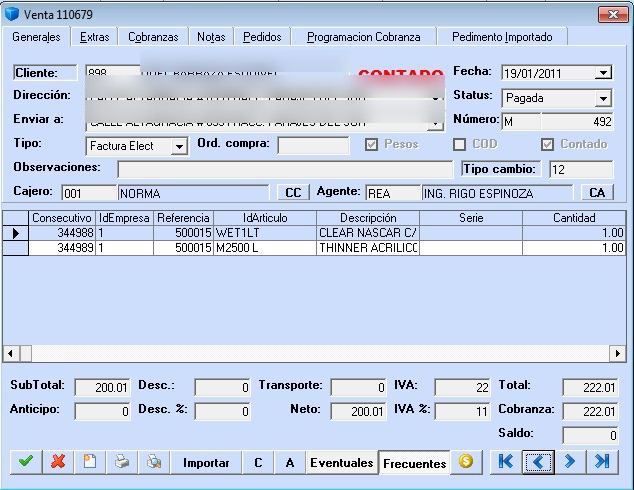Open the Pedimento Importado tab
The image size is (634, 490).
(502, 37)
